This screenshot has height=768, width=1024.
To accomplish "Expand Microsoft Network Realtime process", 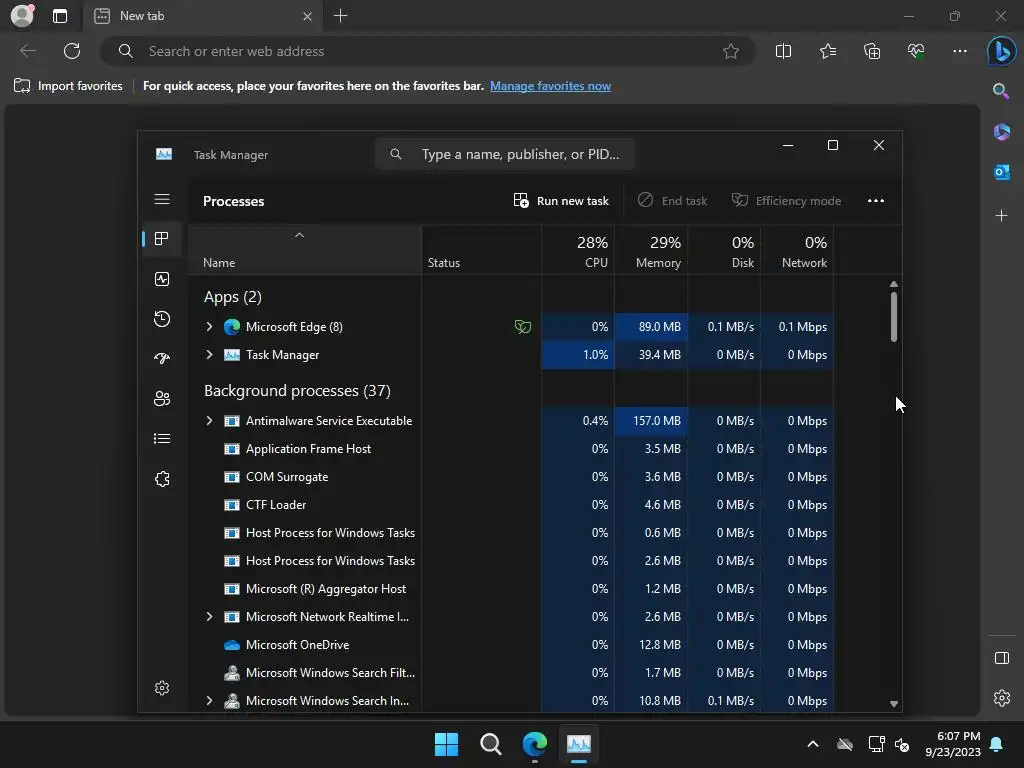I will 209,616.
